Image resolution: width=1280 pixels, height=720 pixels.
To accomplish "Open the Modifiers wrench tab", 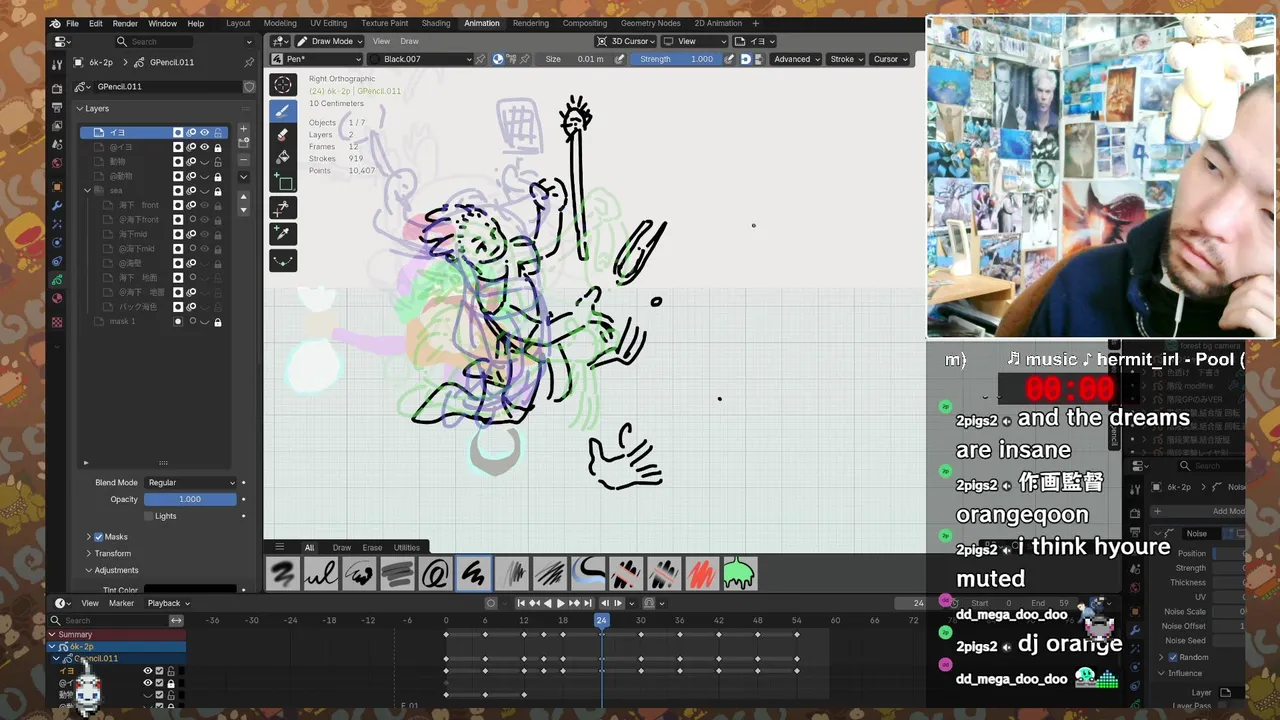I will tap(57, 205).
